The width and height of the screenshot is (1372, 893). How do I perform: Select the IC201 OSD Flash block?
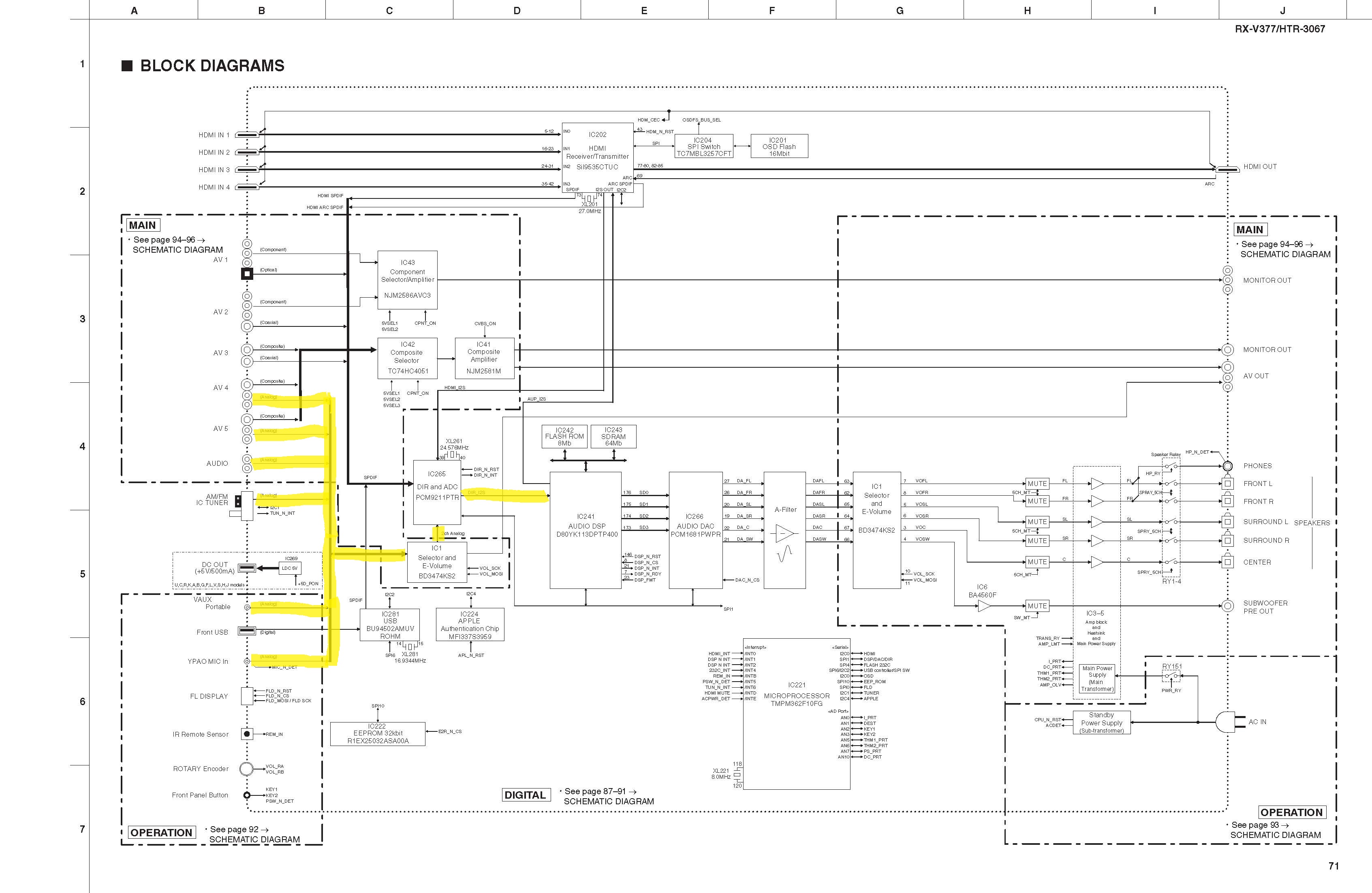pos(779,146)
